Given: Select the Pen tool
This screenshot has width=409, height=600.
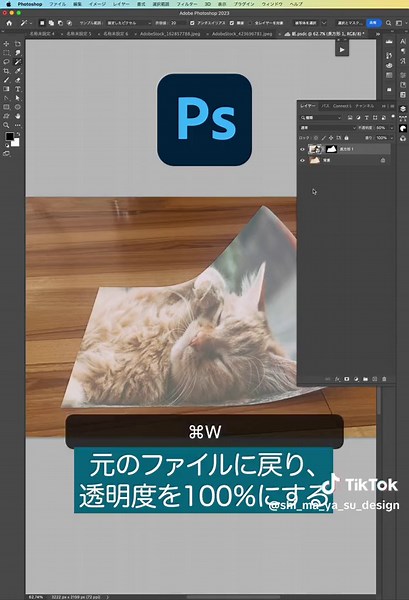Looking at the screenshot, I should coord(6,98).
